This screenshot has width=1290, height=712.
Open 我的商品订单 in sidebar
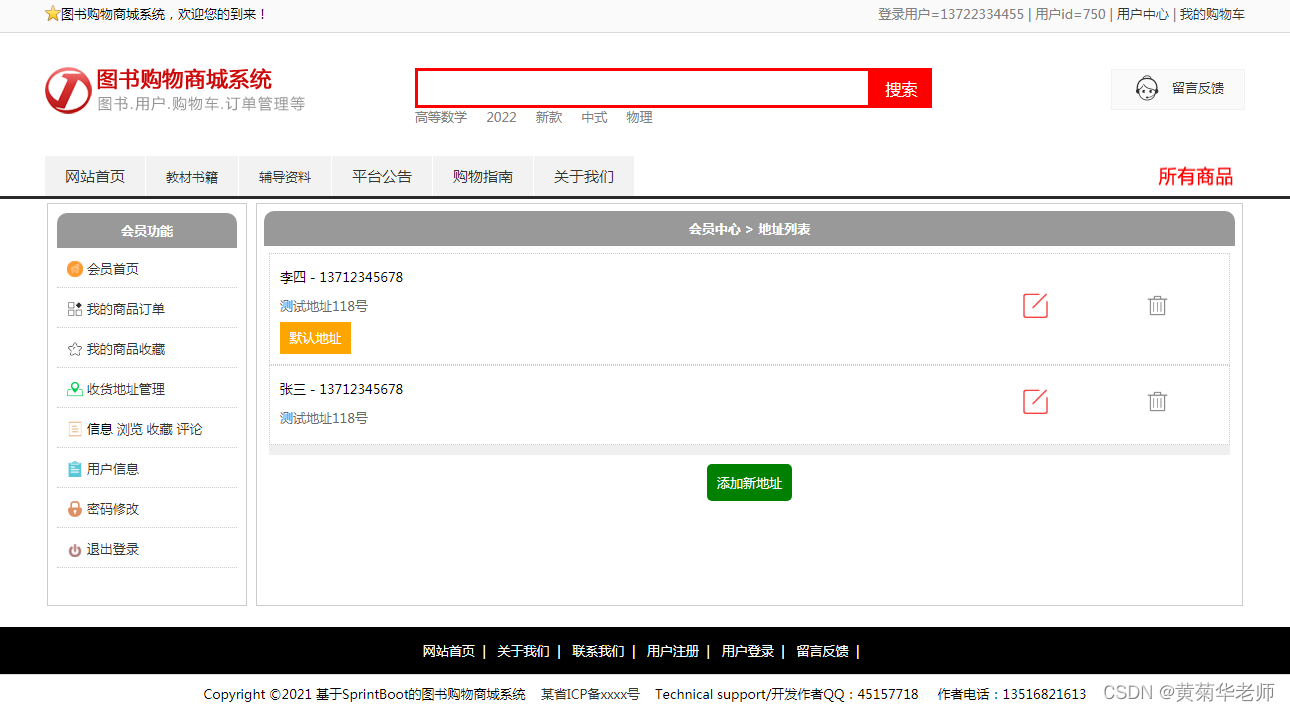126,309
